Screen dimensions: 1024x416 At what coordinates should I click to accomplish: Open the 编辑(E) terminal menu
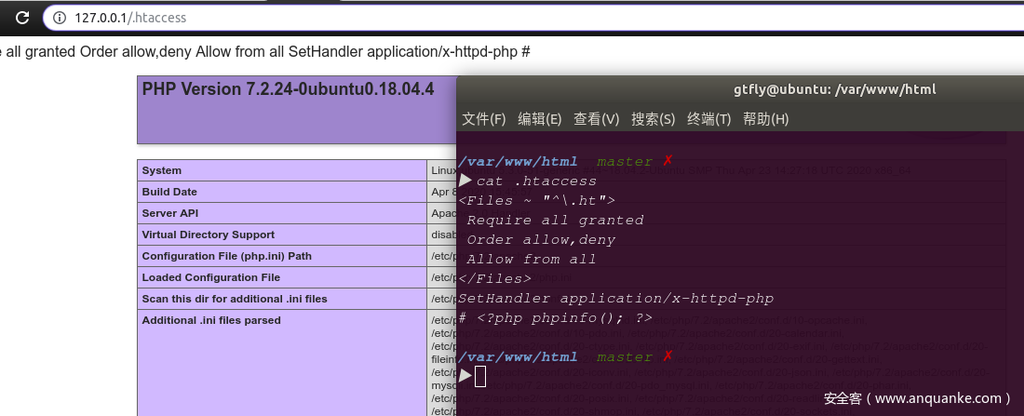(x=540, y=119)
